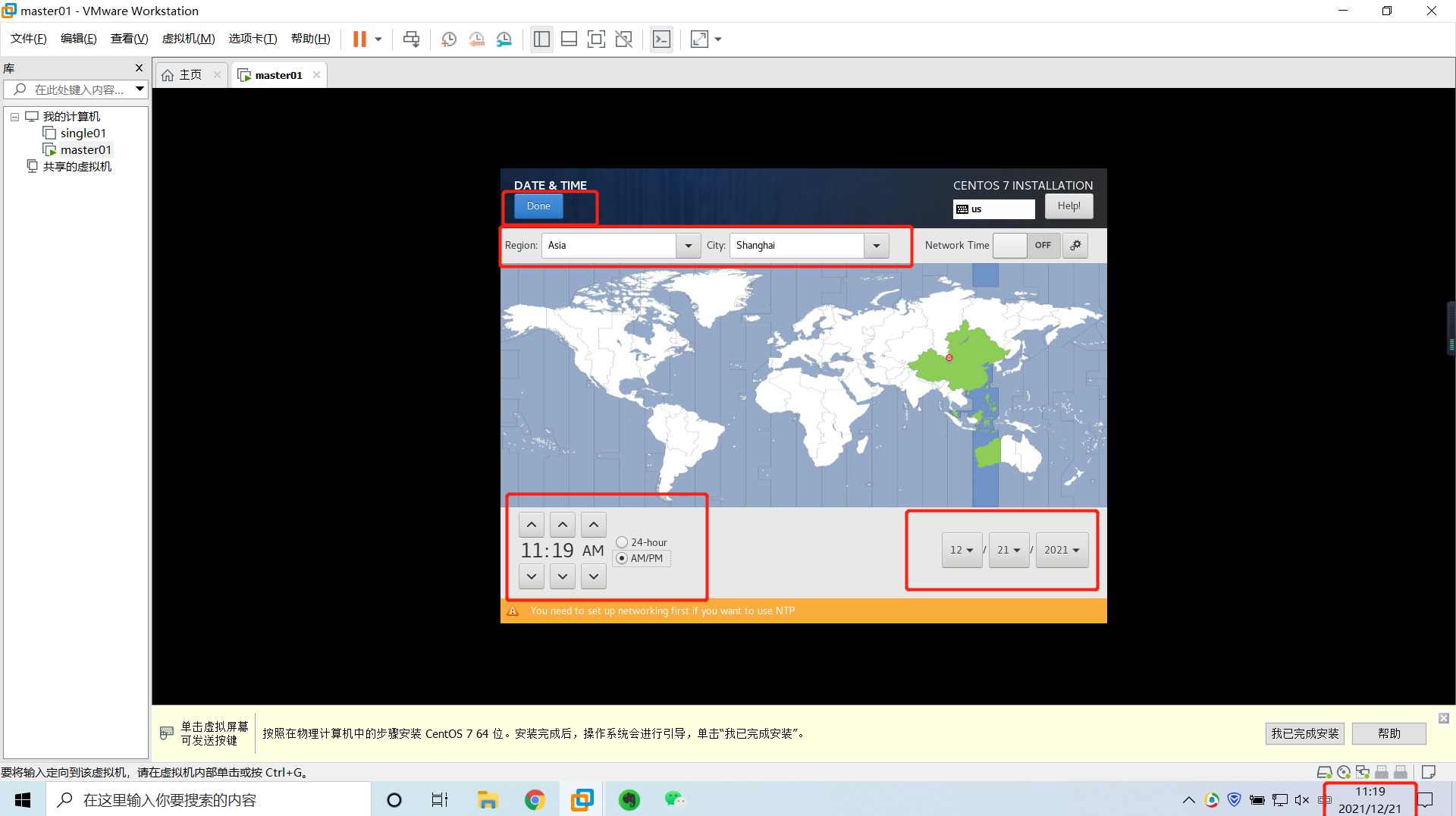Viewport: 1456px width, 816px height.
Task: Open the day dropdown showing 21
Action: click(1009, 551)
